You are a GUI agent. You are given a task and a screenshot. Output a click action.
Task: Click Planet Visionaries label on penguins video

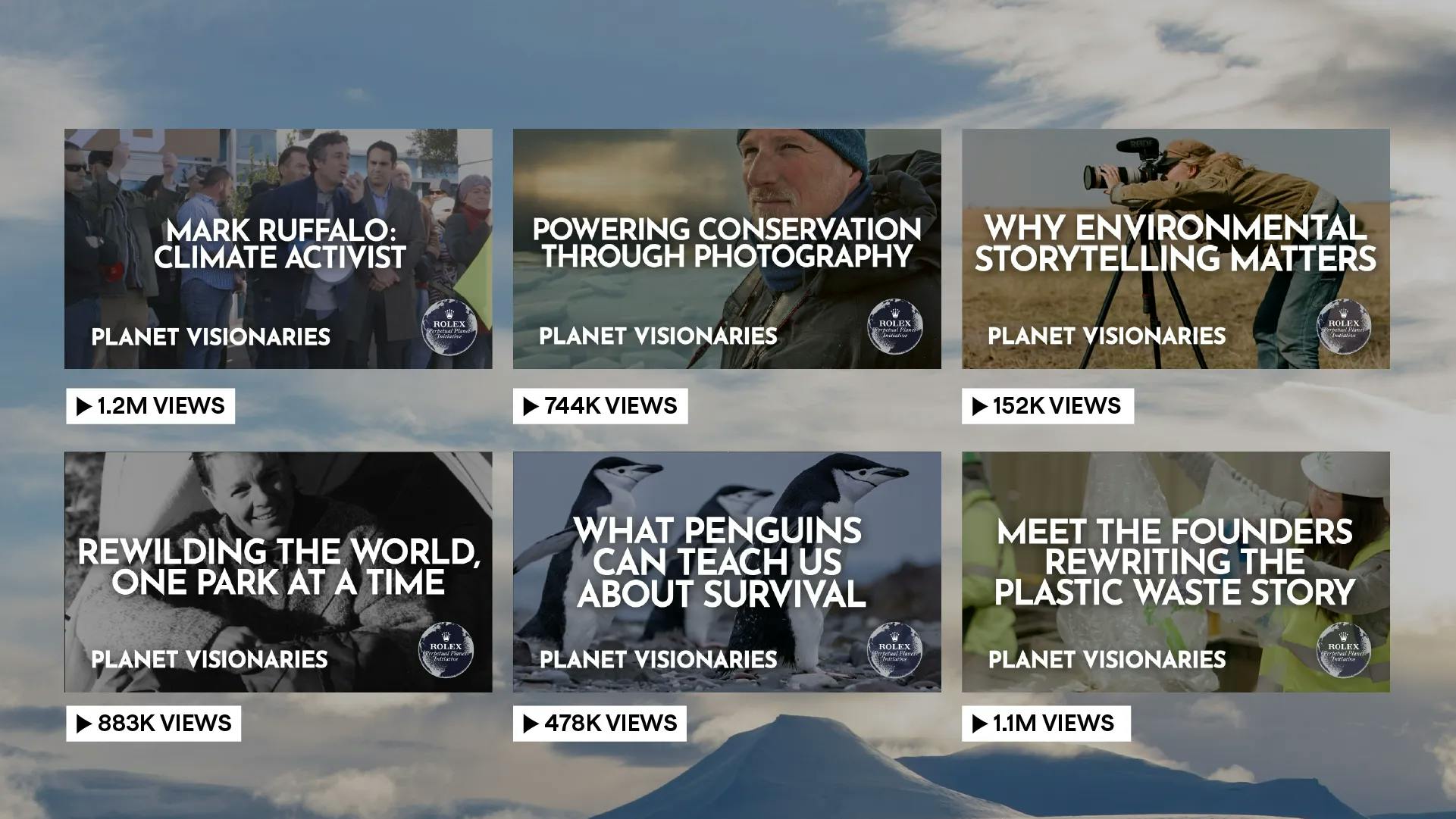(x=658, y=660)
